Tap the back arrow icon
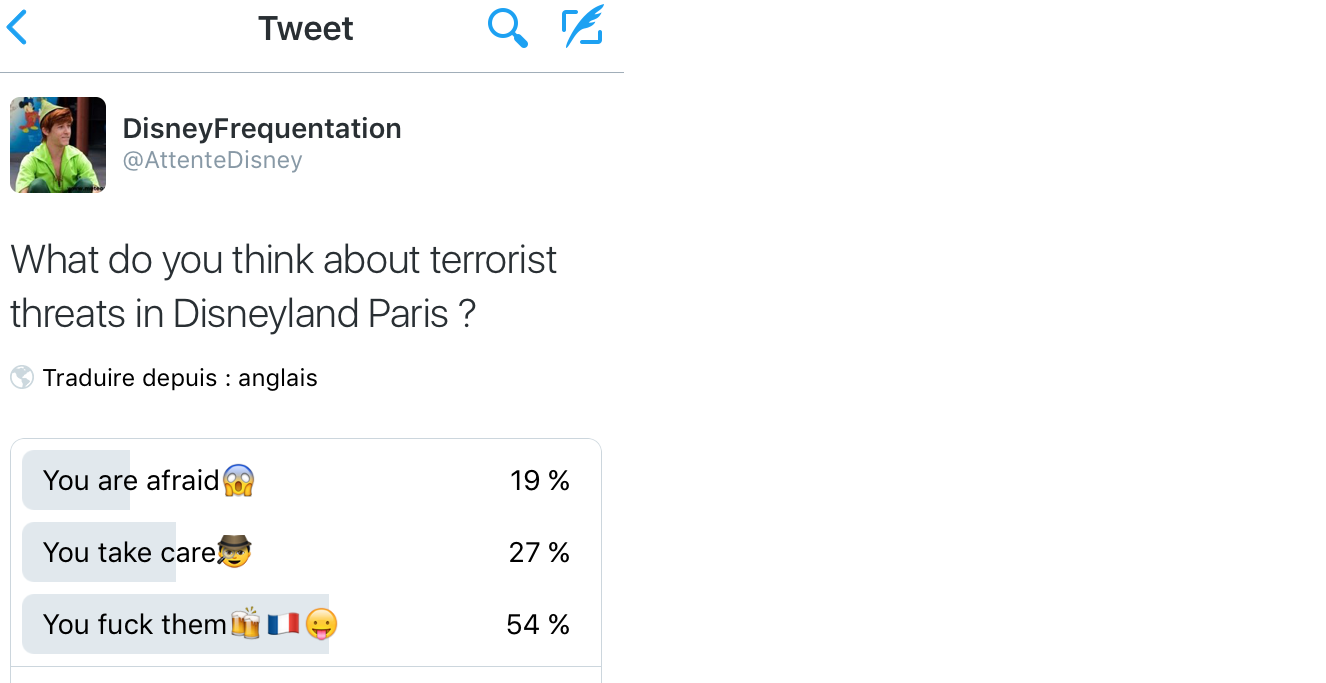The height and width of the screenshot is (683, 1326). (x=16, y=27)
